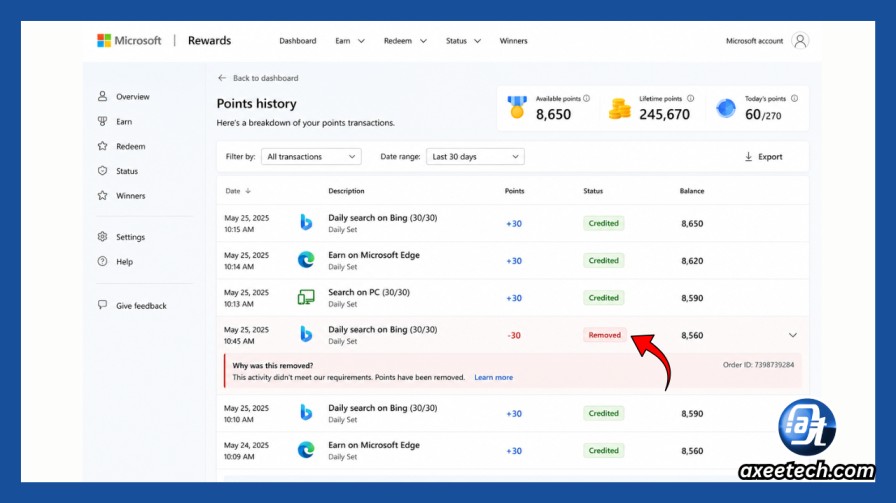Click the 245,670 lifetime points value
This screenshot has width=896, height=503.
pos(665,114)
